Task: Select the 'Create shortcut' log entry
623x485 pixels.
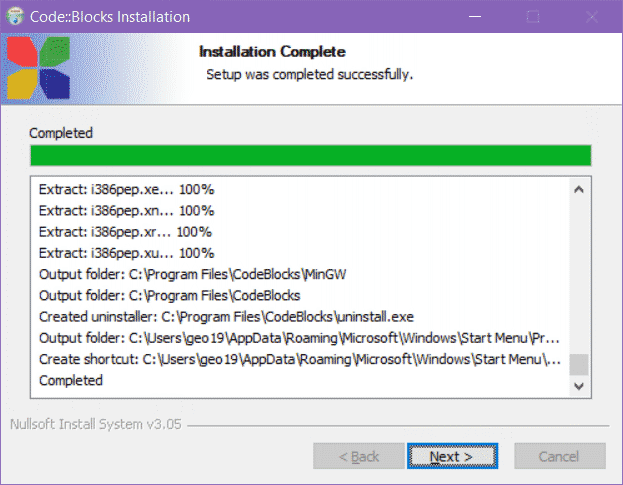Action: [x=300, y=359]
